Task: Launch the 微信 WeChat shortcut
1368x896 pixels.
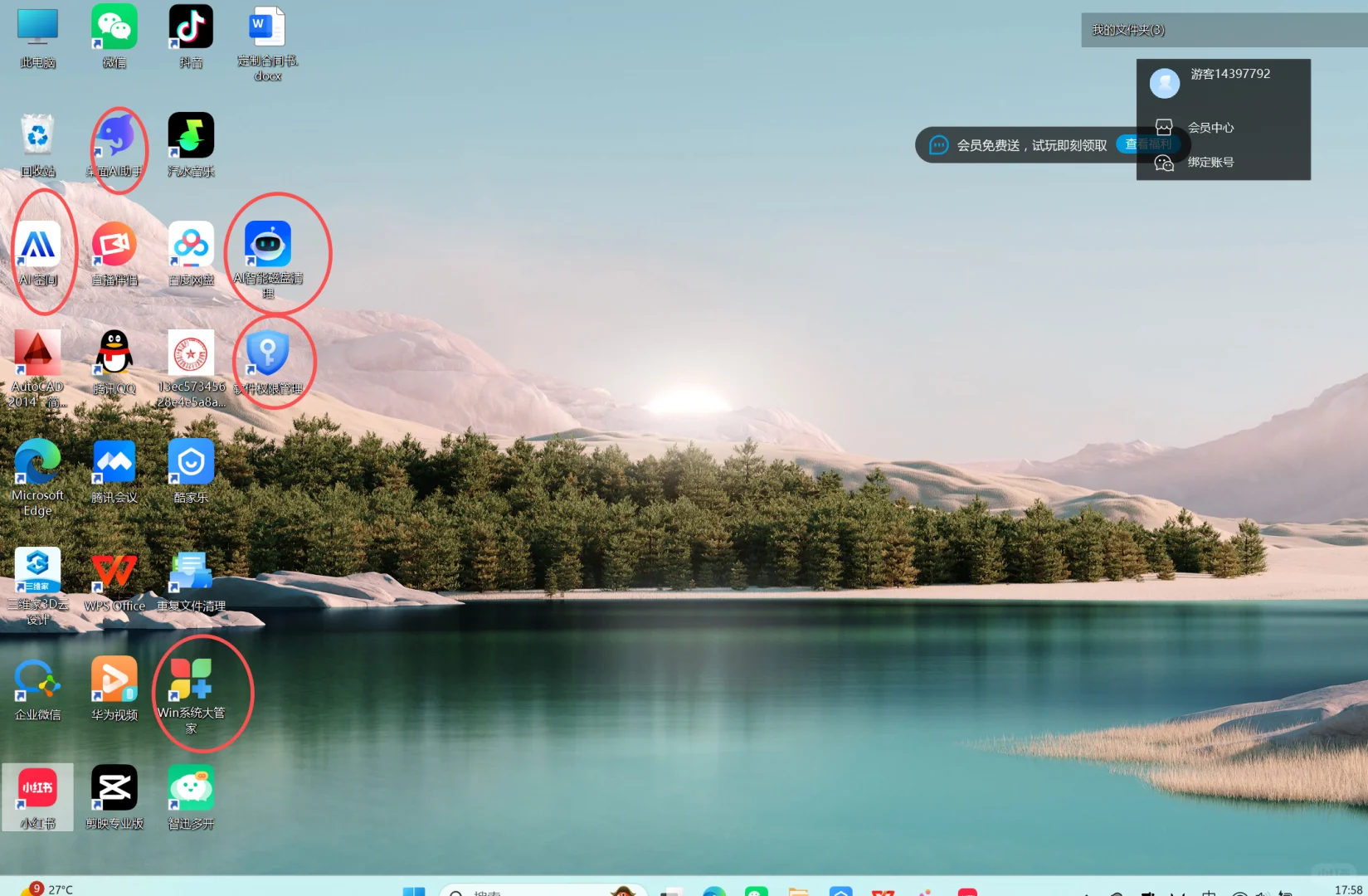Action: (114, 37)
